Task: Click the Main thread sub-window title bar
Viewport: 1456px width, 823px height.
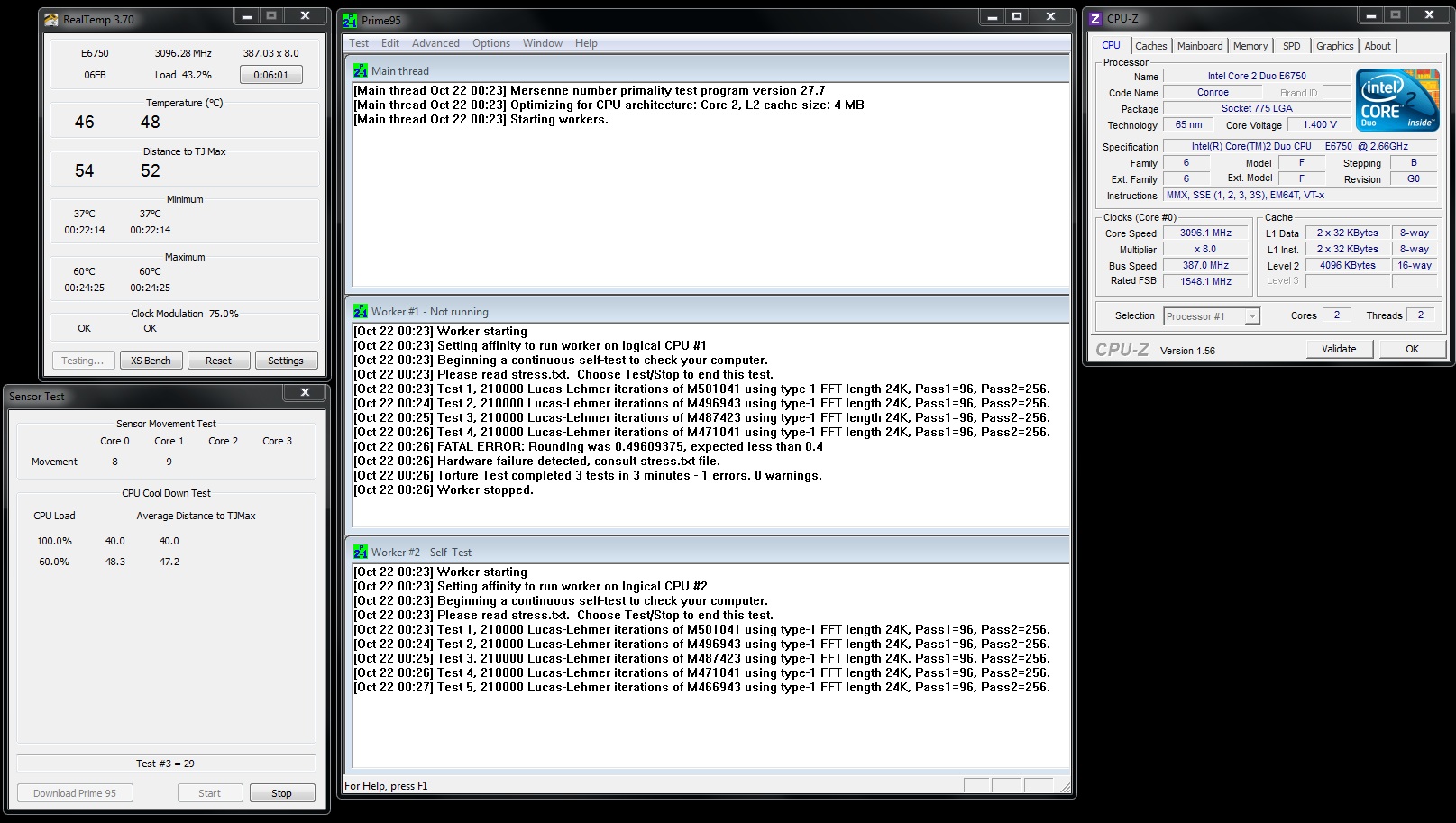Action: coord(708,70)
